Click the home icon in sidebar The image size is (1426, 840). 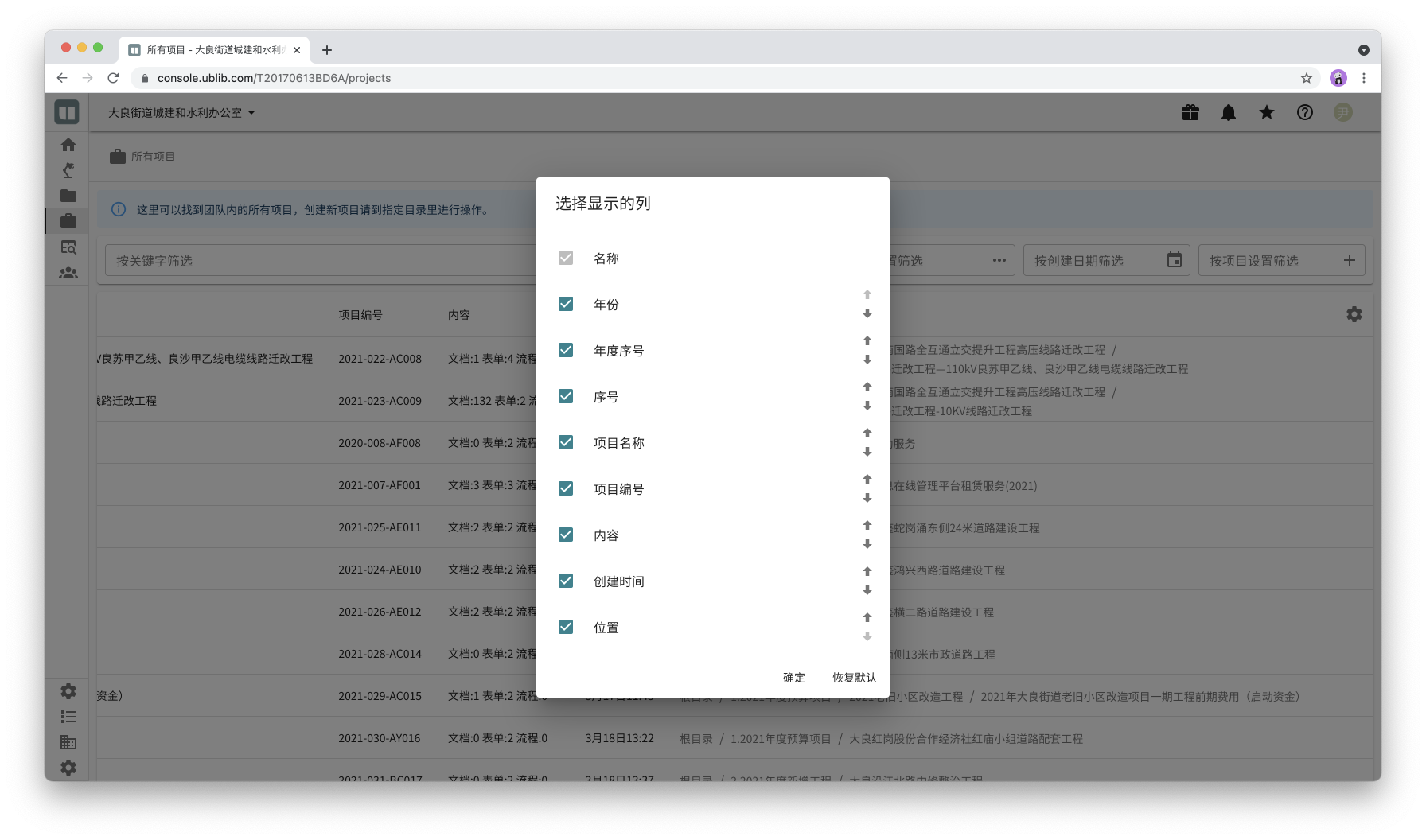(x=68, y=145)
